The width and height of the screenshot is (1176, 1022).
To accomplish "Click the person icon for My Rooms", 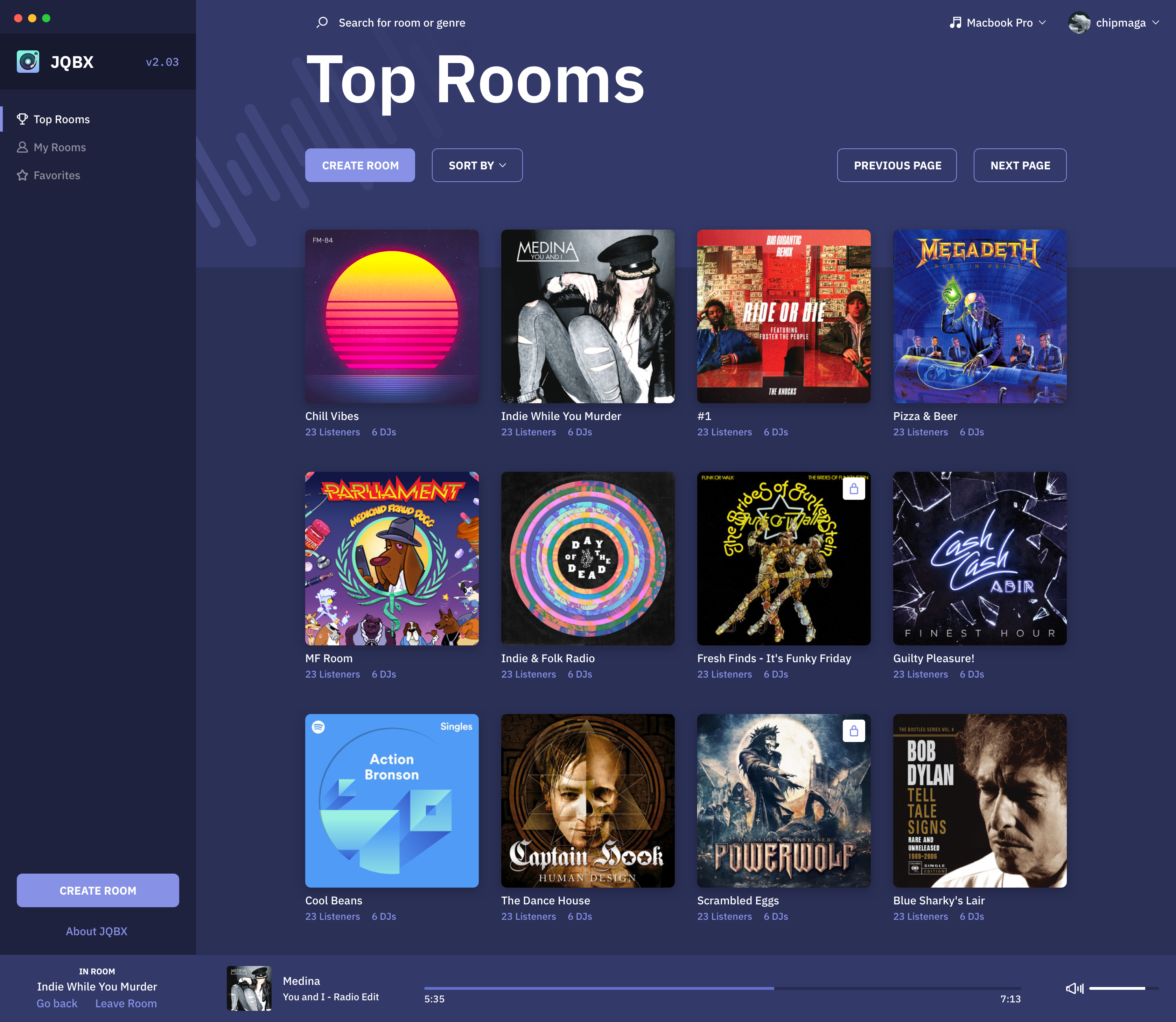I will click(x=22, y=147).
